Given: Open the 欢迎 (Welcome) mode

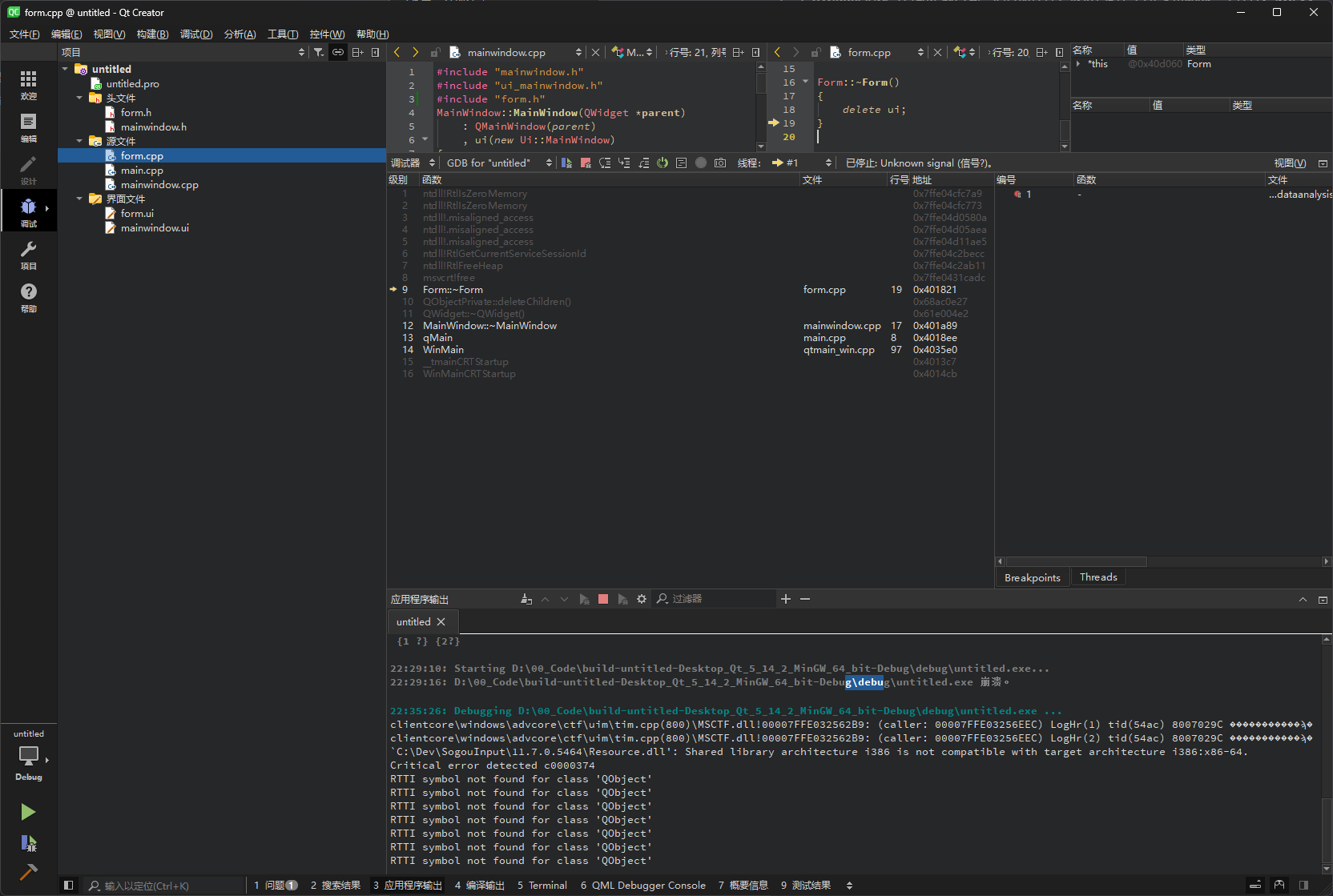Looking at the screenshot, I should pyautogui.click(x=28, y=85).
